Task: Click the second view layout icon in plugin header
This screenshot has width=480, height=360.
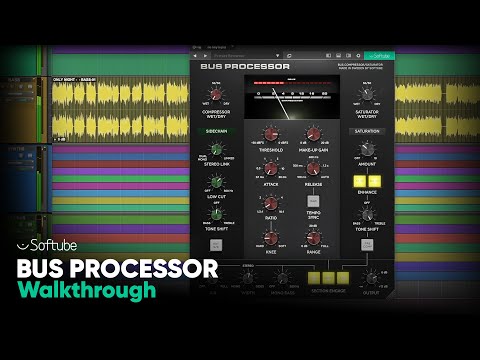Action: 338,56
